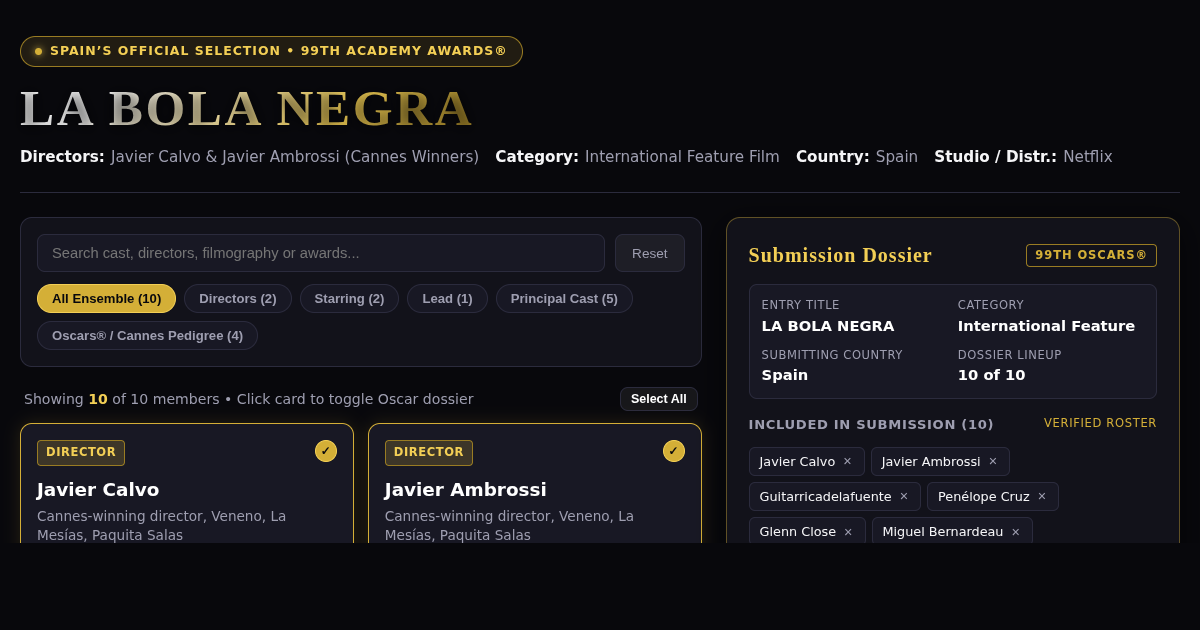The width and height of the screenshot is (1200, 630).
Task: Filter by Starring (2)
Action: tap(349, 298)
